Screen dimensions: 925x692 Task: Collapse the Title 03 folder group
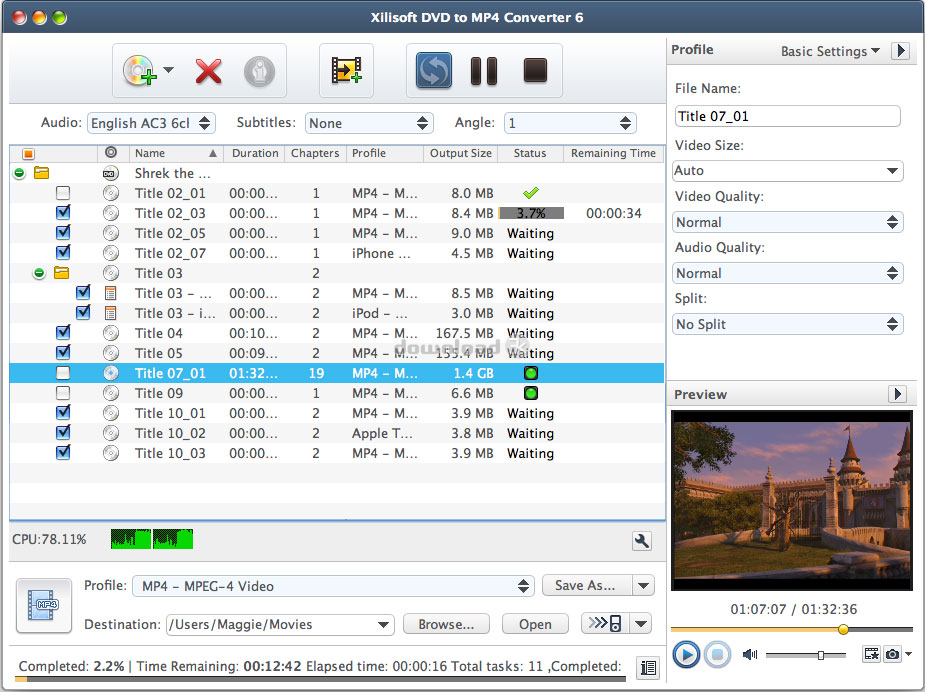(39, 273)
